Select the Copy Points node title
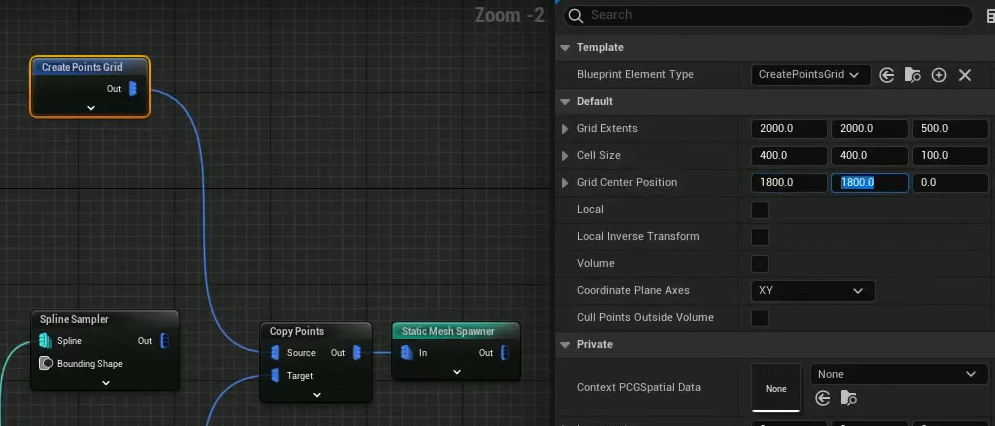The width and height of the screenshot is (995, 426). point(296,331)
